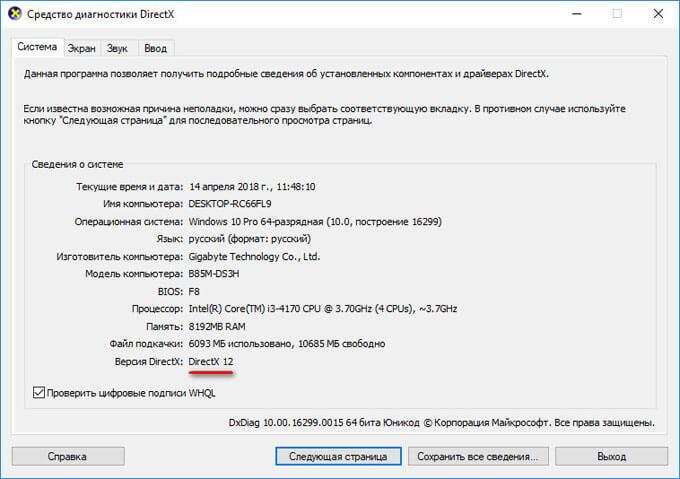680x479 pixels.
Task: Click the Следующая страница button
Action: 338,456
